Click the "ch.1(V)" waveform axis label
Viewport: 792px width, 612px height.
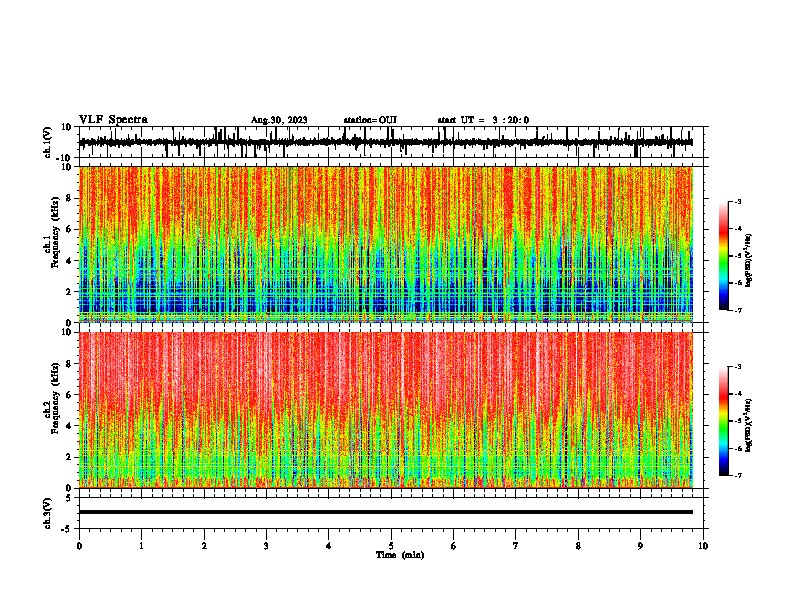48,142
